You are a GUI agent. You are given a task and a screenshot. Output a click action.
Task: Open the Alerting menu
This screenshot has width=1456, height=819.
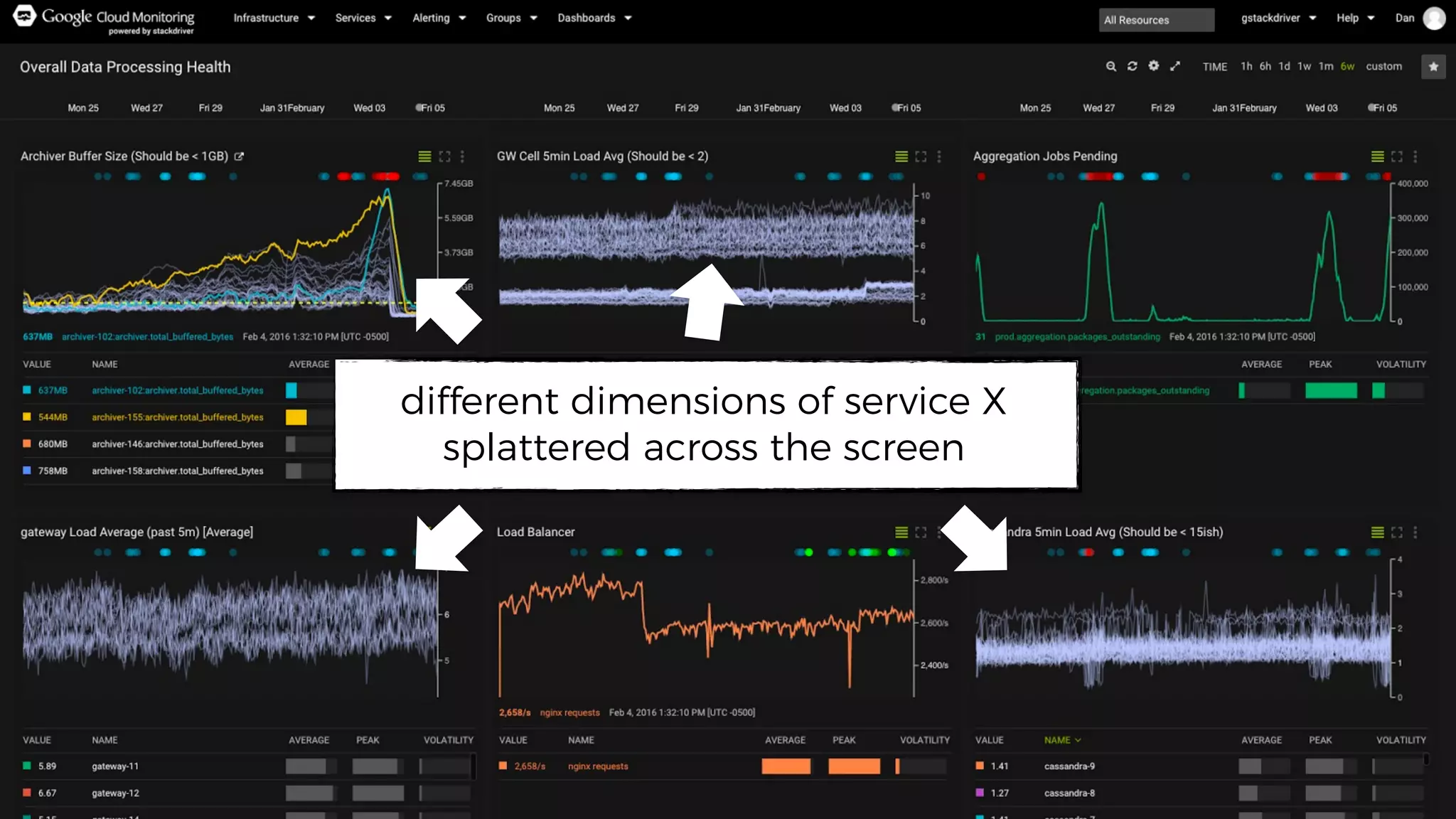[439, 18]
